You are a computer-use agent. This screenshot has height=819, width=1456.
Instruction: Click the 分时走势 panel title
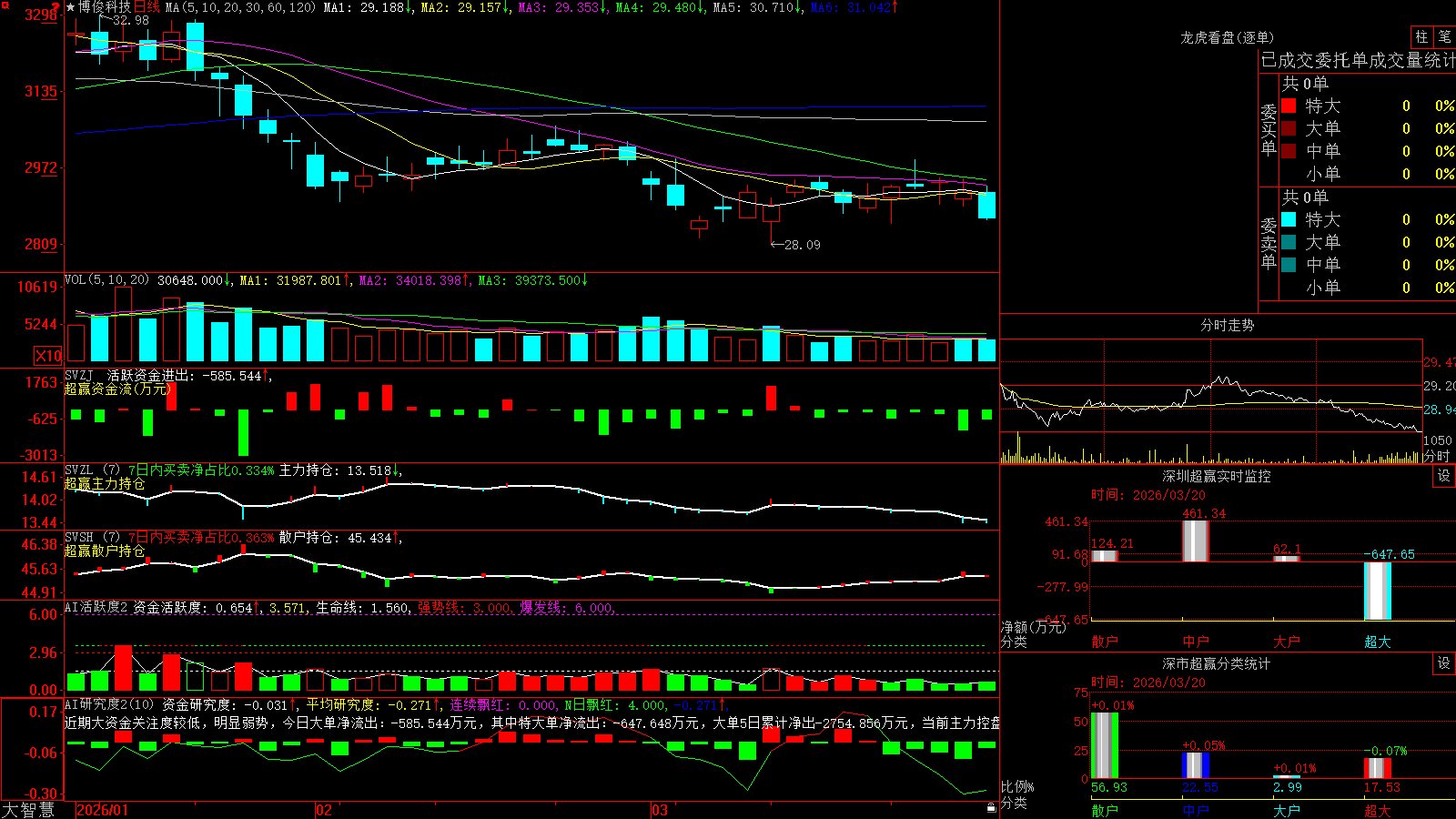click(1228, 325)
